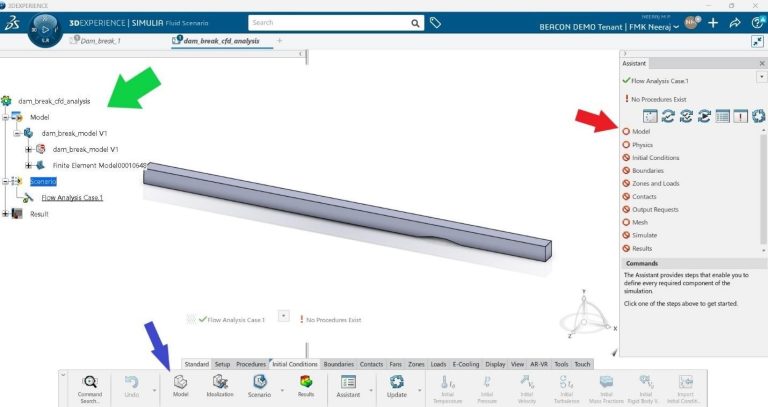Viewport: 768px width, 407px height.
Task: Open the Update dropdown arrow in action bar
Action: [419, 390]
